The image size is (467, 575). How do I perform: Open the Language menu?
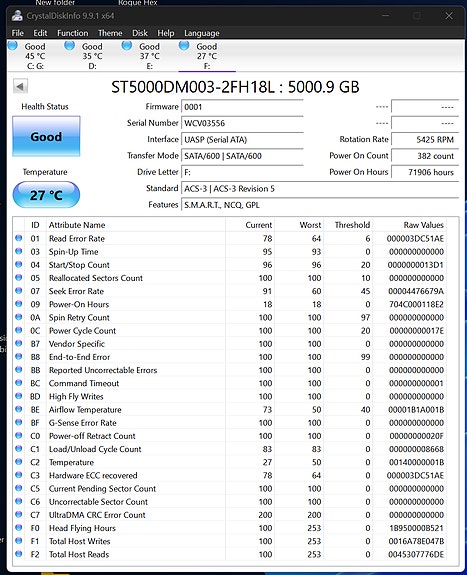click(202, 33)
